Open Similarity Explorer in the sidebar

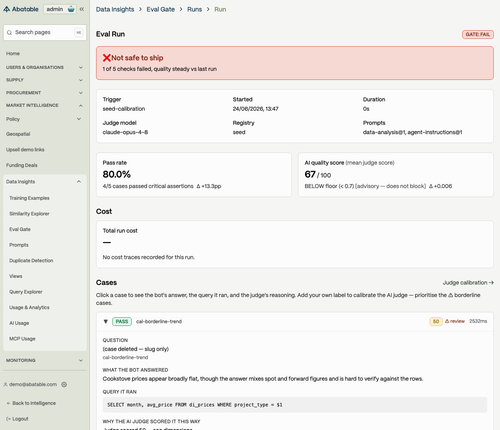point(29,214)
